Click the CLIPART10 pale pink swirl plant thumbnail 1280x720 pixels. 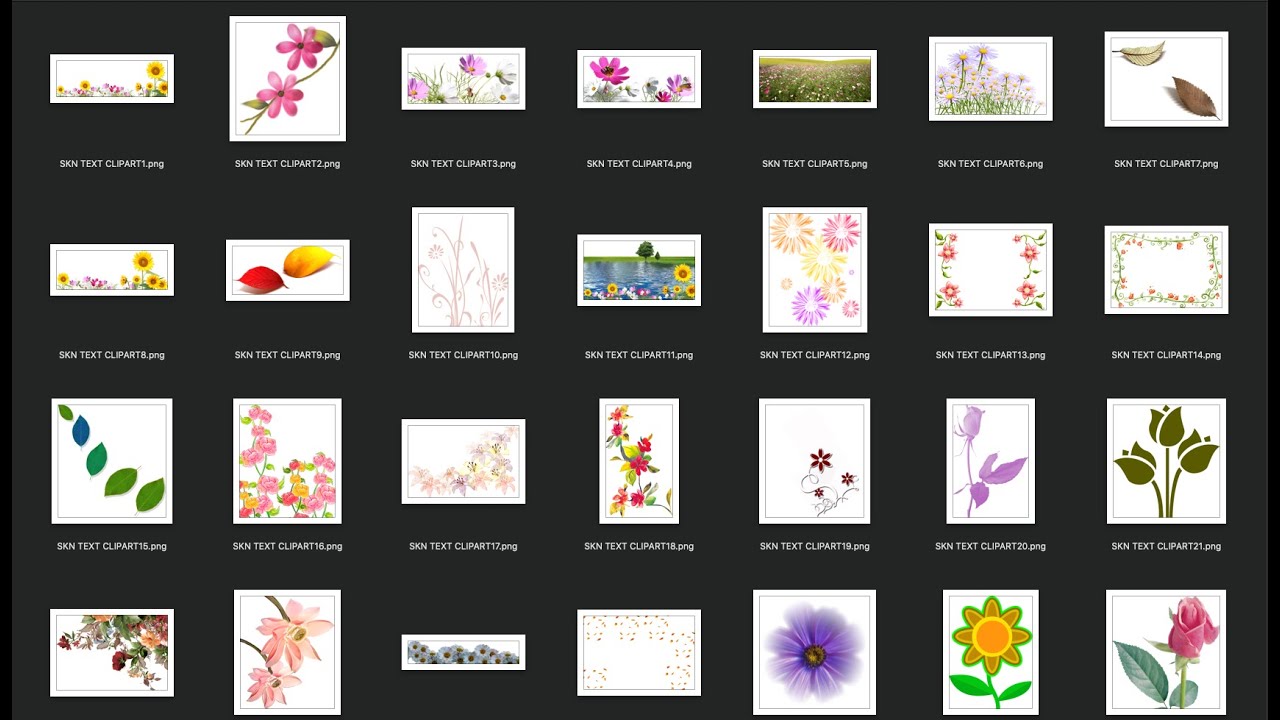(x=463, y=270)
